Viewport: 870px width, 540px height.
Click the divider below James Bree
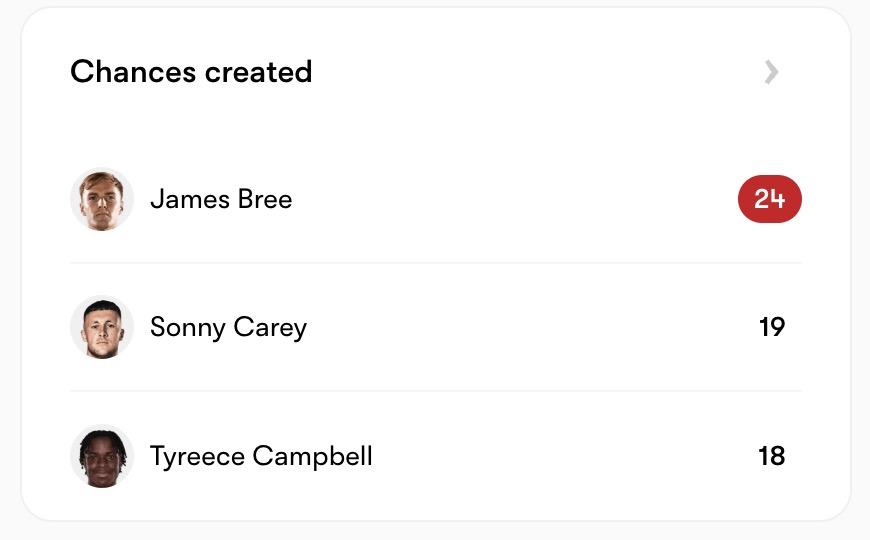(x=436, y=263)
